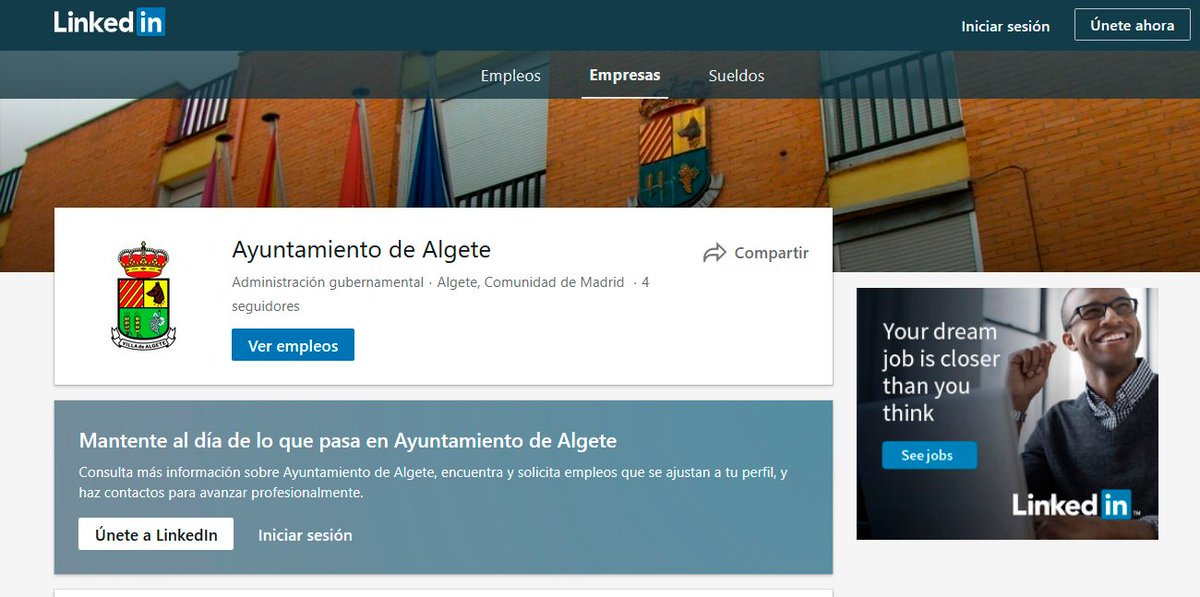Viewport: 1200px width, 597px height.
Task: Switch to the Sueldos tab
Action: [736, 76]
